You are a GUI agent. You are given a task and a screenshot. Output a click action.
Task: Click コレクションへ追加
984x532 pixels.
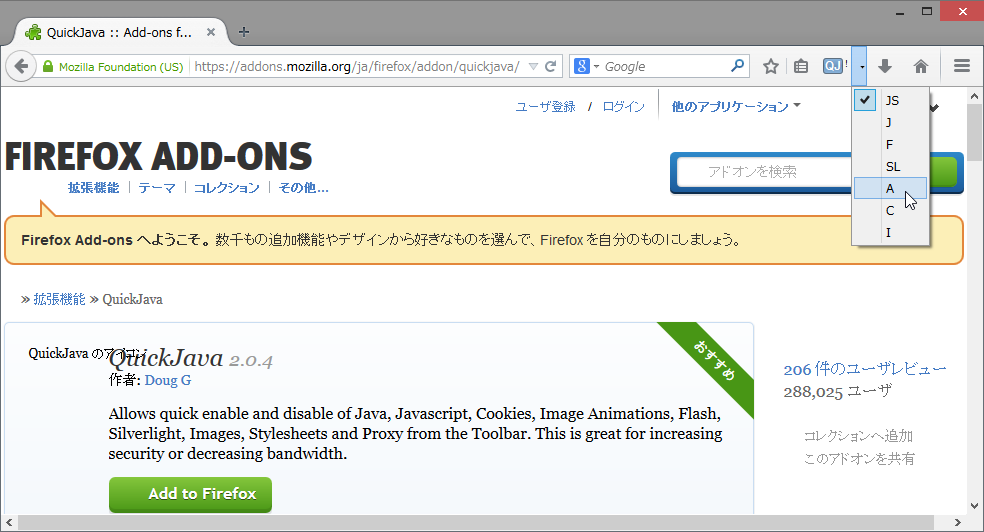858,435
